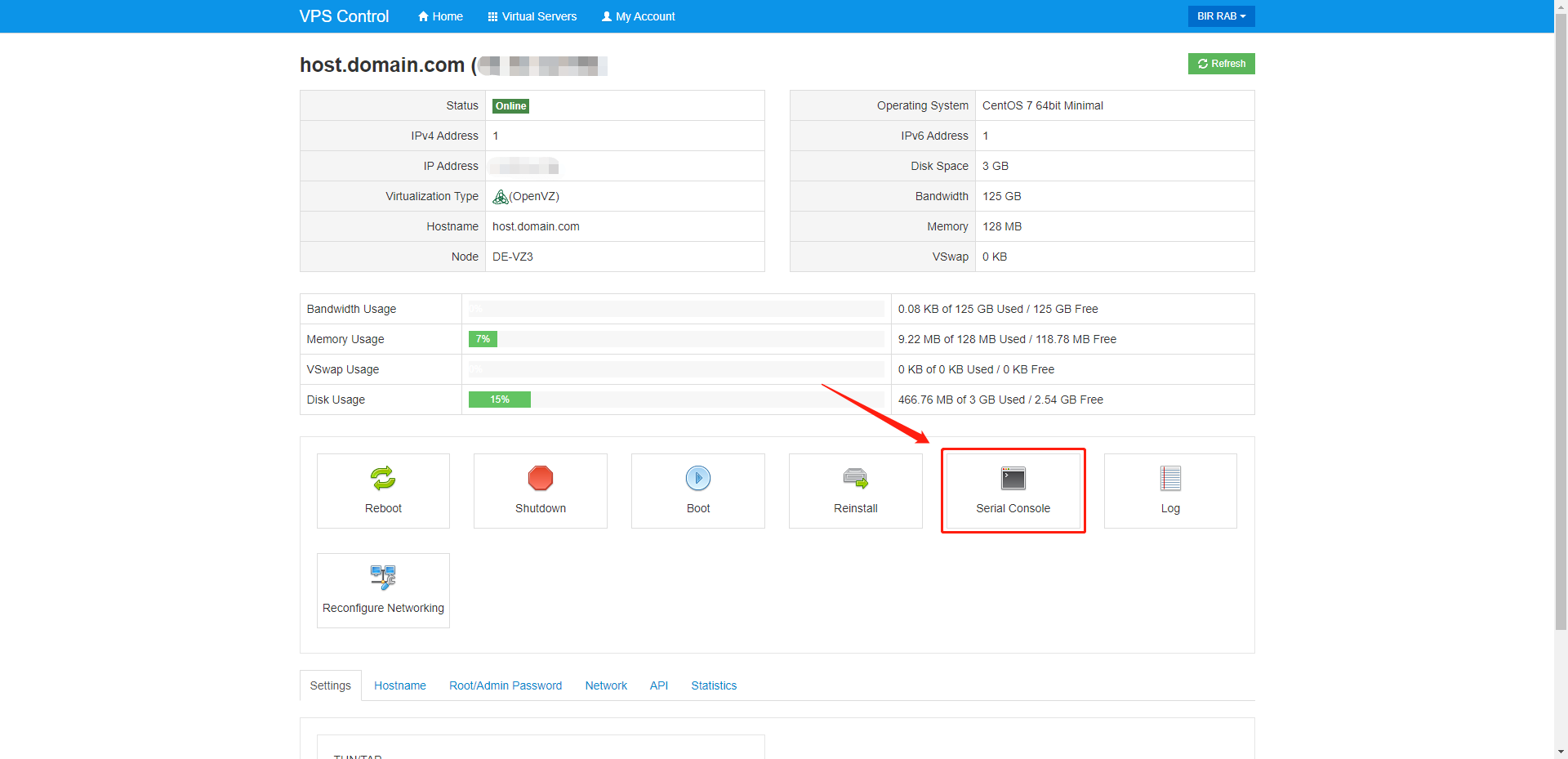
Task: Click the page vertical scrollbar
Action: 1561,321
